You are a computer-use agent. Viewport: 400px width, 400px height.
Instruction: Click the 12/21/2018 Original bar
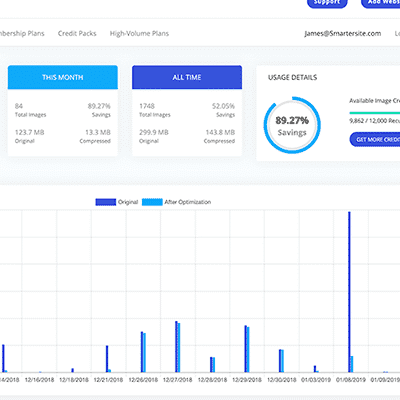107,359
